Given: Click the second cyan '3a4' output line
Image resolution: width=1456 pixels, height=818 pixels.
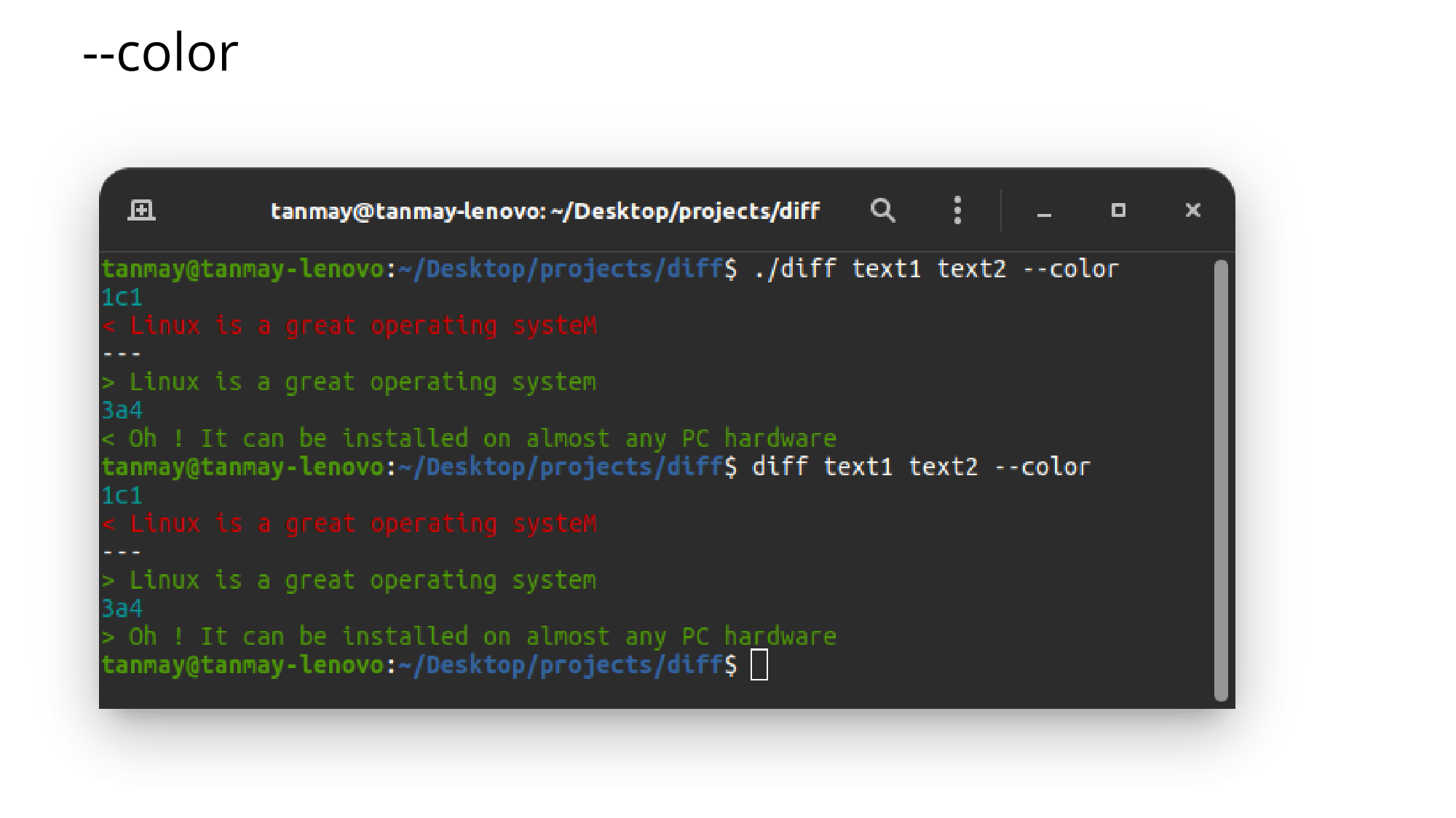Looking at the screenshot, I should [122, 608].
